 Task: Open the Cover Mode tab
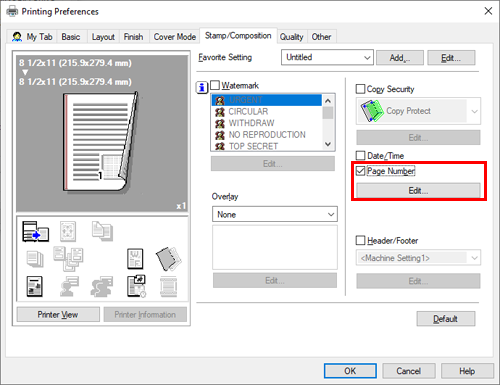[x=174, y=37]
